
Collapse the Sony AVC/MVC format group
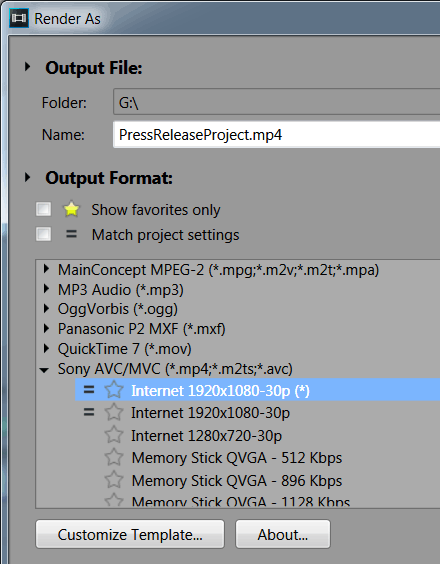point(44,370)
